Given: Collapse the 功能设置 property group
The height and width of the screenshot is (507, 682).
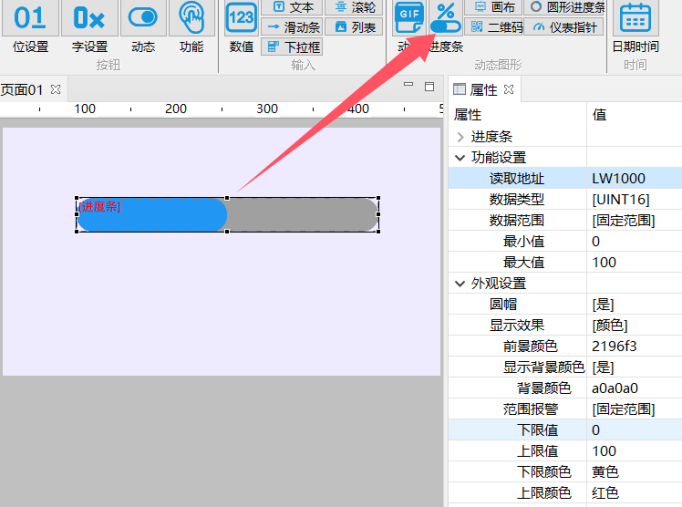Looking at the screenshot, I should coord(460,158).
